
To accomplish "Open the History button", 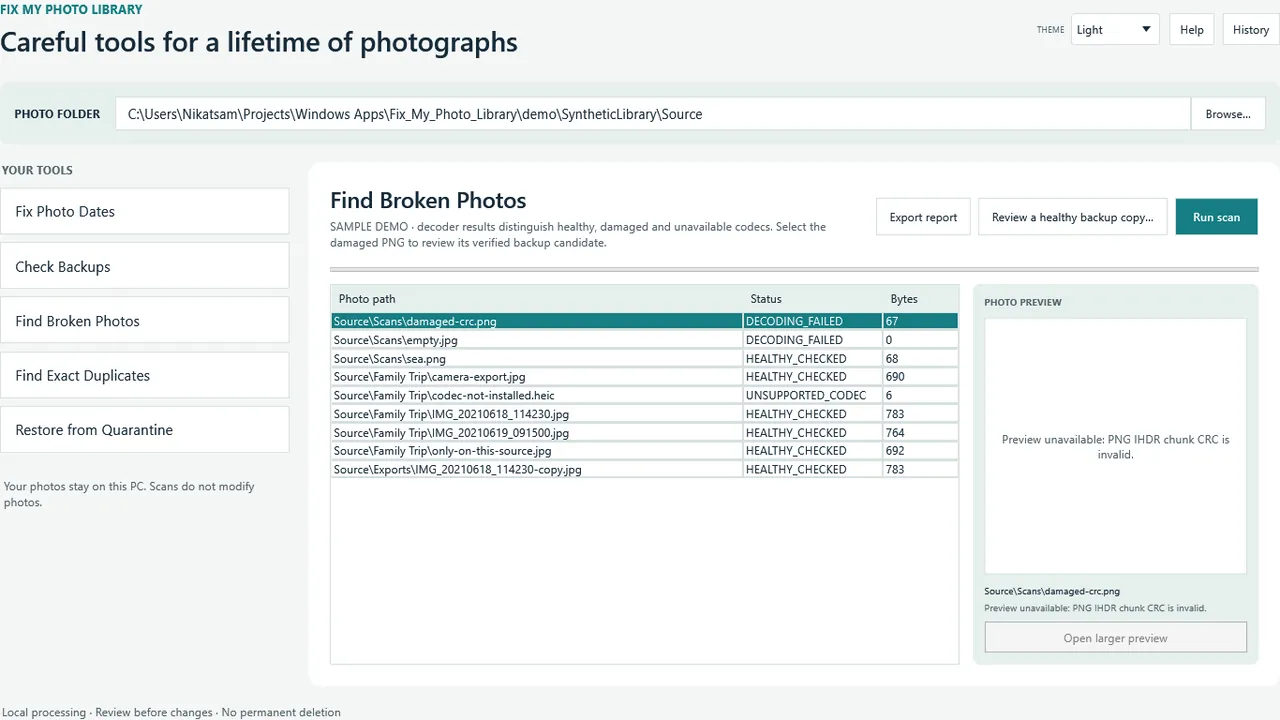I will 1250,29.
